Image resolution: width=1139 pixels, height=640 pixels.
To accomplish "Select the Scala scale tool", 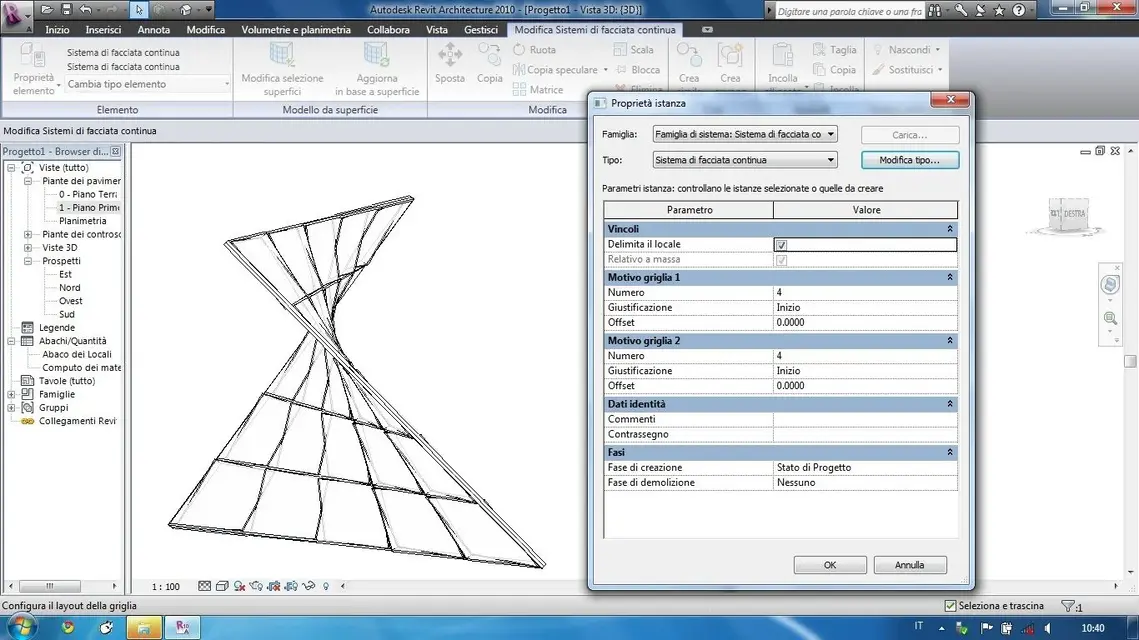I will click(x=633, y=49).
